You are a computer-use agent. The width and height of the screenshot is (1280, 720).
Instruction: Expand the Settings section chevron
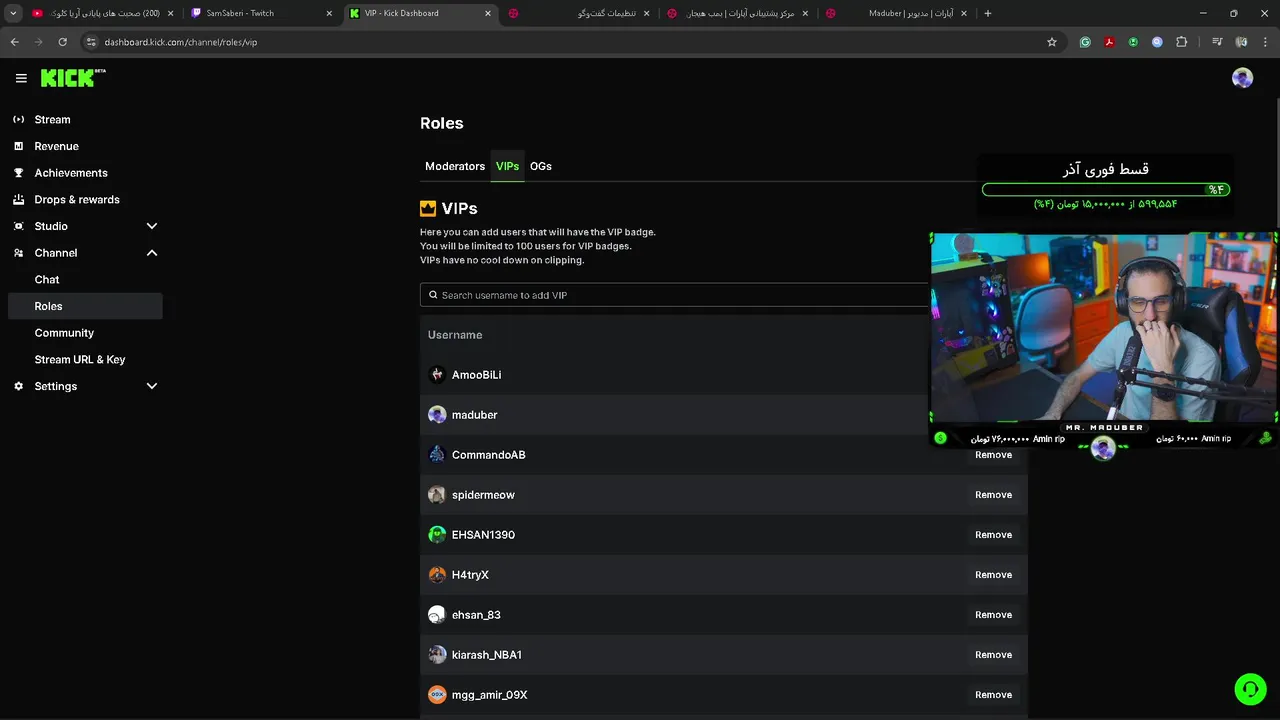pyautogui.click(x=152, y=386)
